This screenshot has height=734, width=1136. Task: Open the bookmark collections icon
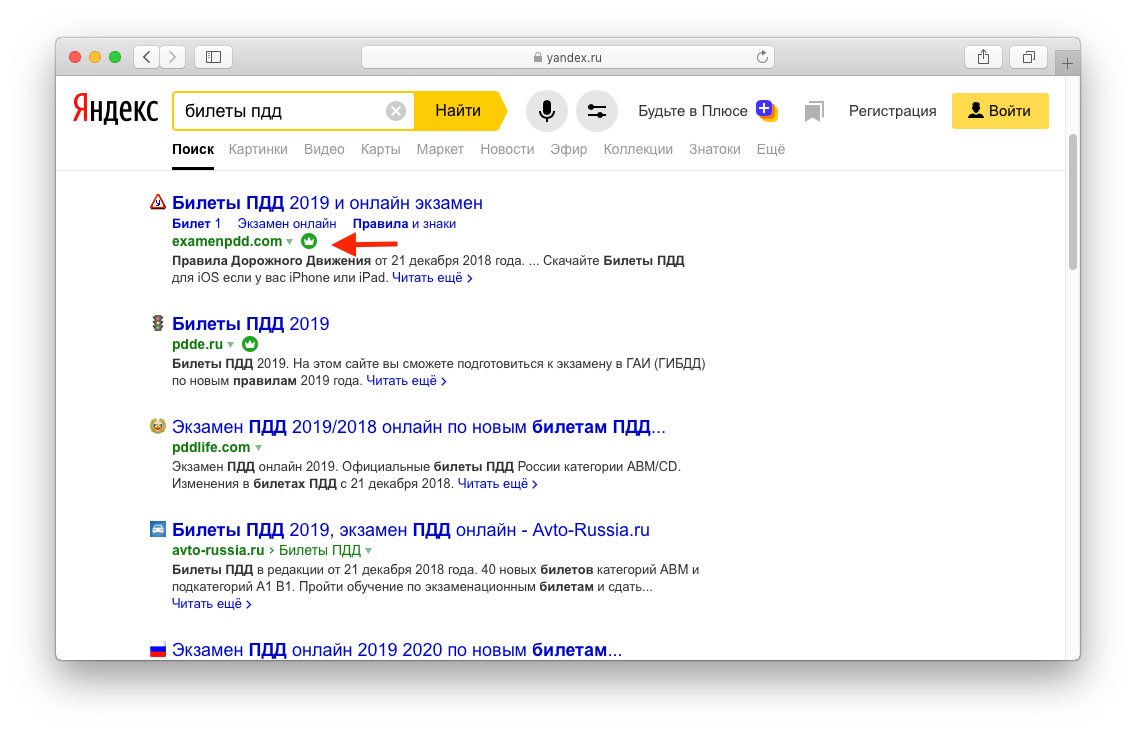[814, 112]
